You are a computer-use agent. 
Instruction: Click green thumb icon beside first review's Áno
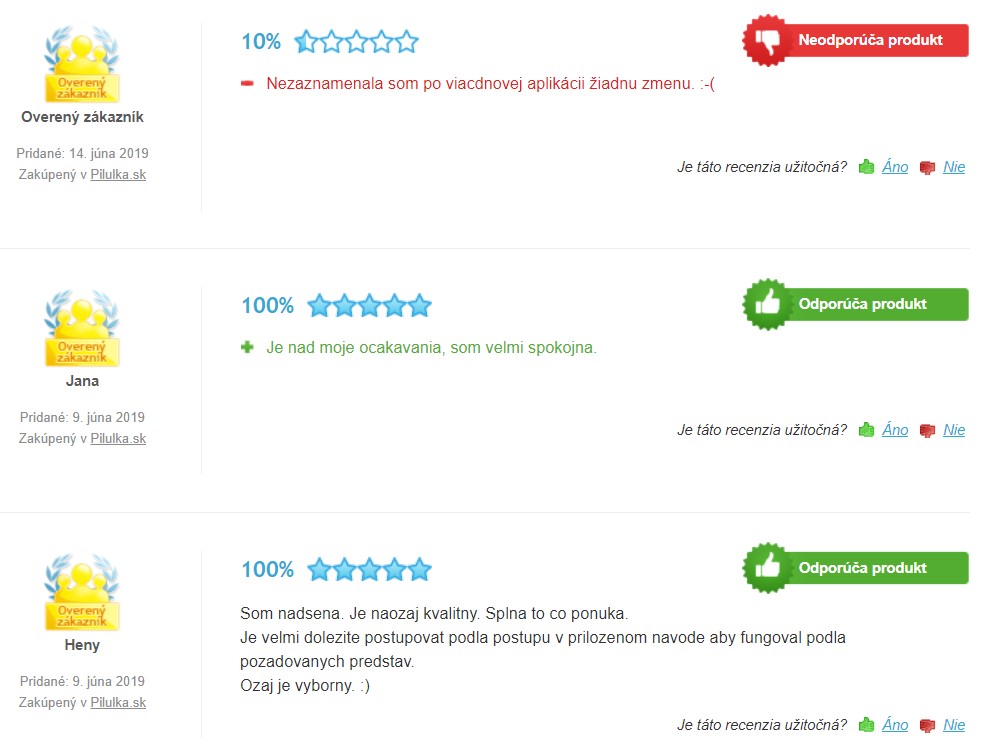point(867,167)
